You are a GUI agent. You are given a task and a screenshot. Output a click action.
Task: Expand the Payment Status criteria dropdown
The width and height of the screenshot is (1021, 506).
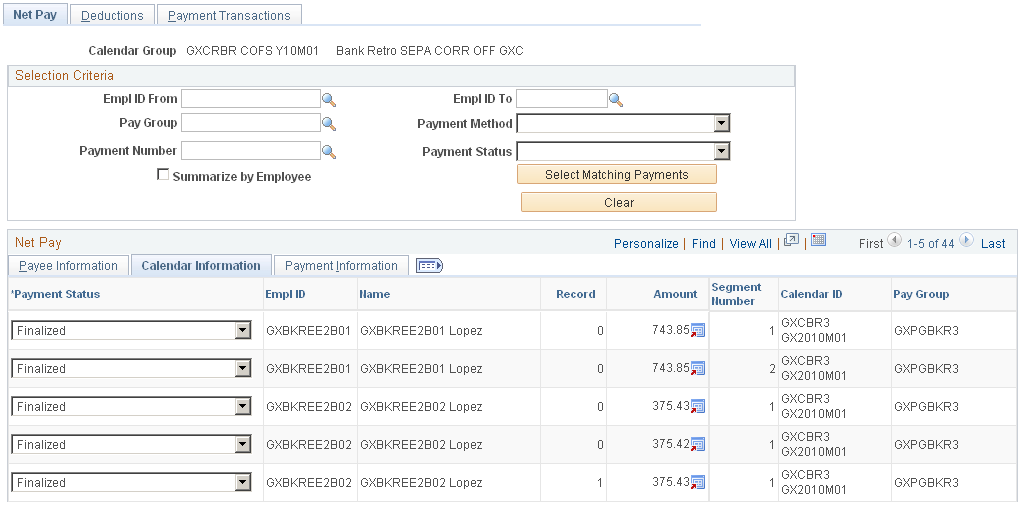(721, 151)
